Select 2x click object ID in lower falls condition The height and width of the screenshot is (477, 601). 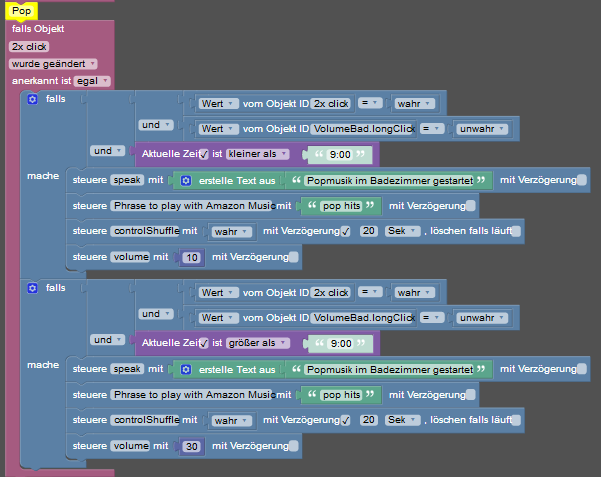coord(331,293)
